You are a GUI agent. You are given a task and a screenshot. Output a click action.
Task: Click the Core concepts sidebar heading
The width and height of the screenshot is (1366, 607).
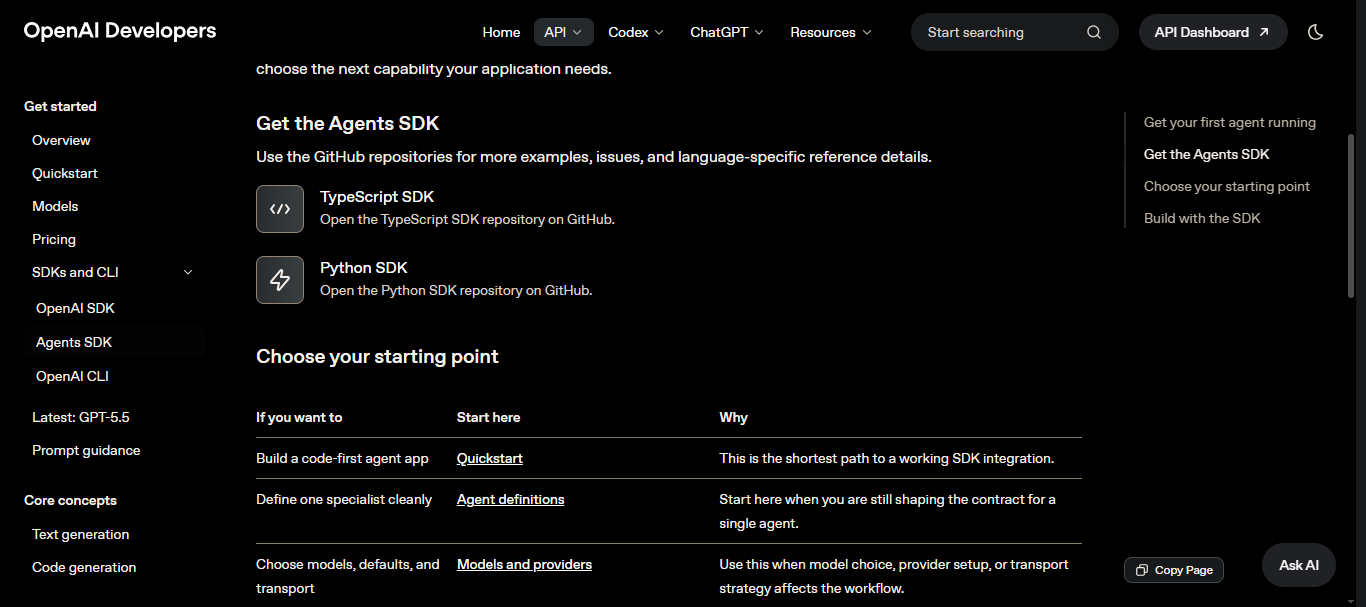pos(70,500)
